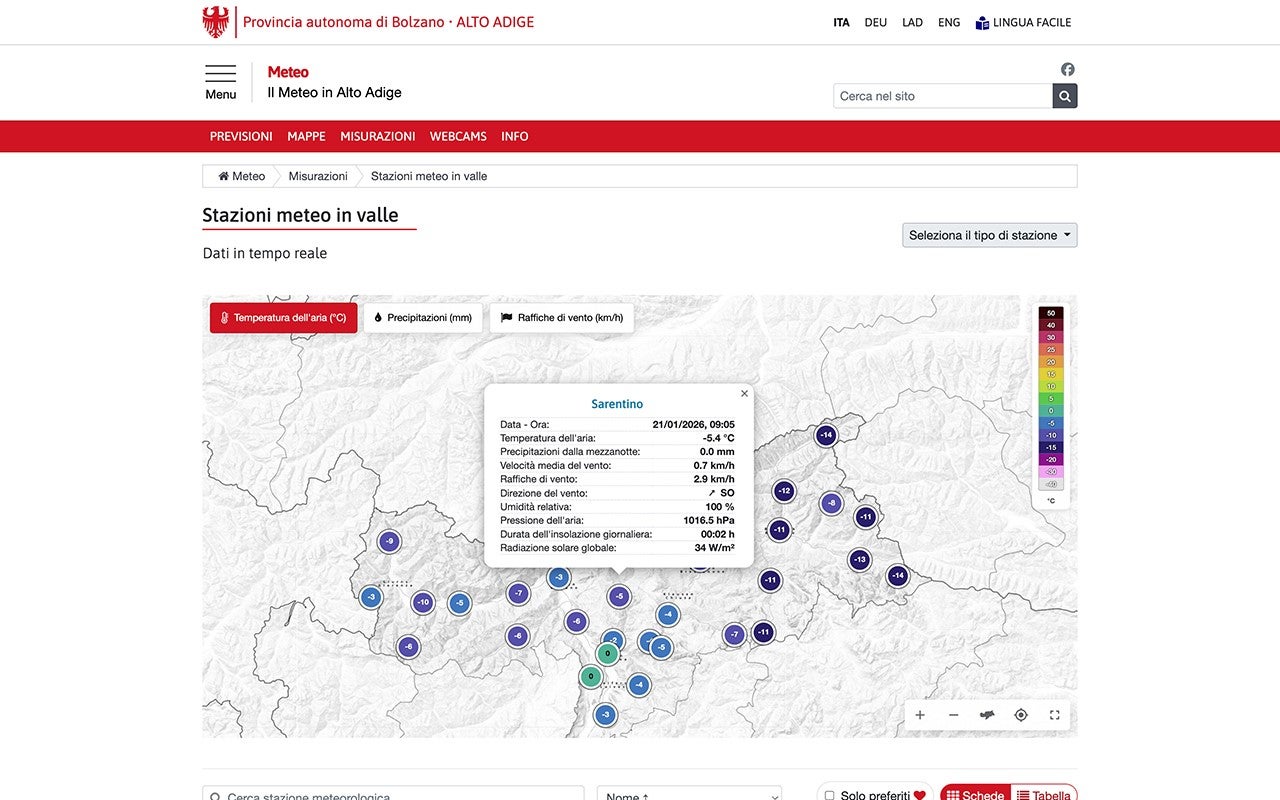Locate my position on the map
Image resolution: width=1280 pixels, height=800 pixels.
click(x=1021, y=715)
